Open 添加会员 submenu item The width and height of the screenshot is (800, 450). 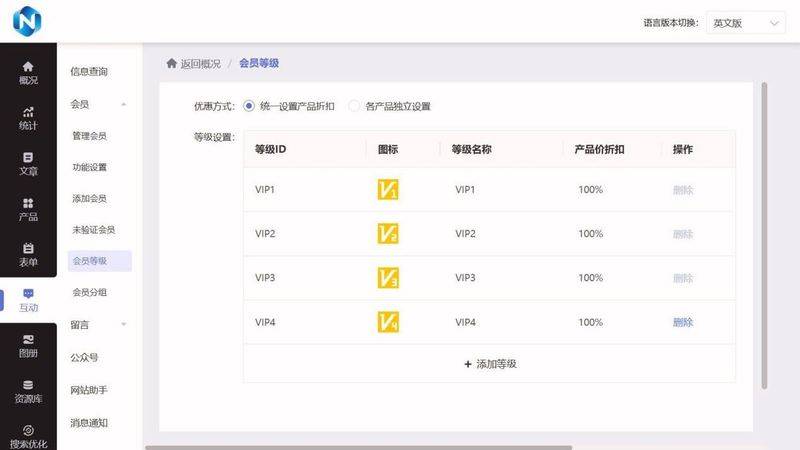[x=89, y=198]
